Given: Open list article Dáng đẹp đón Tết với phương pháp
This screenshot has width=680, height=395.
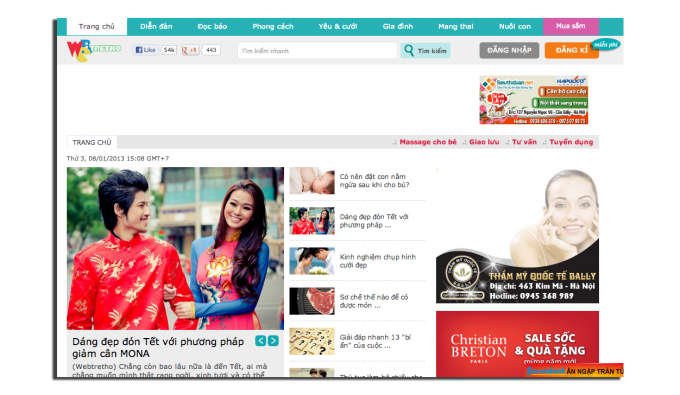Looking at the screenshot, I should click(374, 221).
